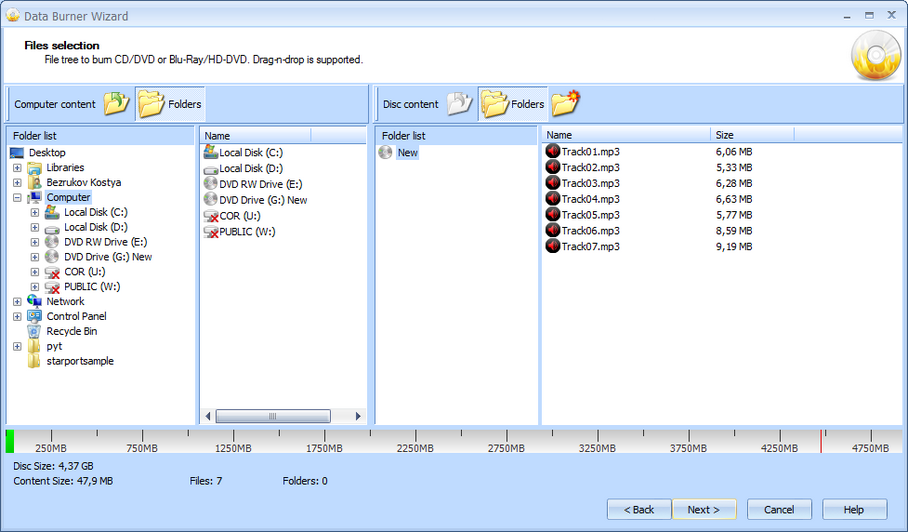Image resolution: width=908 pixels, height=532 pixels.
Task: Proceed with the Next button
Action: click(704, 509)
